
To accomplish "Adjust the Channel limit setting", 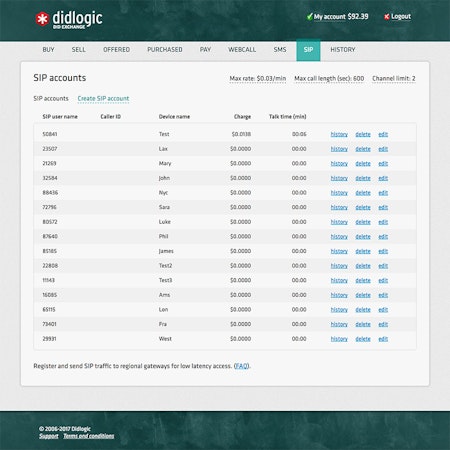I will [x=394, y=79].
